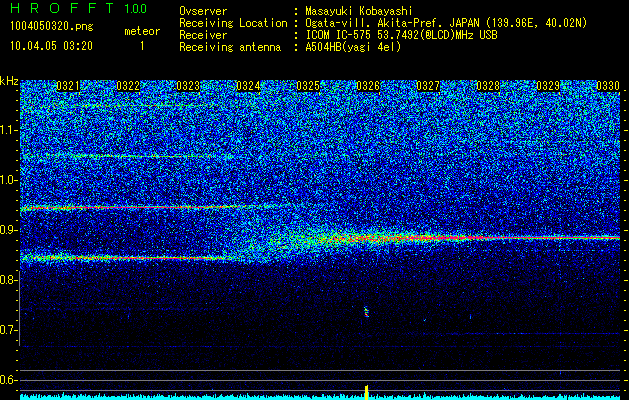Click the 'Ovserver' field label
This screenshot has height=400, width=629.
[x=203, y=11]
